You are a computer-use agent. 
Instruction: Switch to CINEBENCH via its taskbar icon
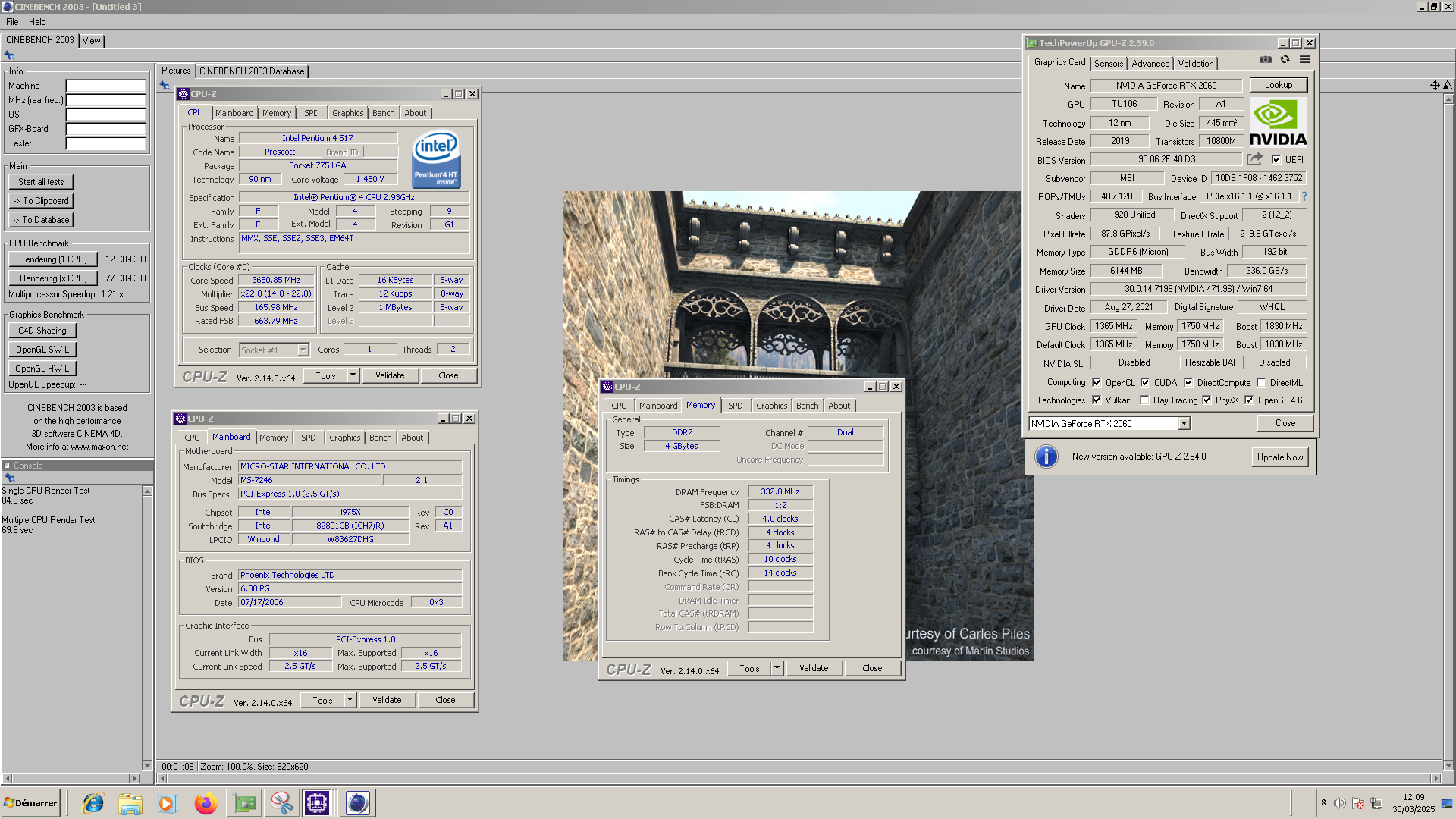[357, 803]
